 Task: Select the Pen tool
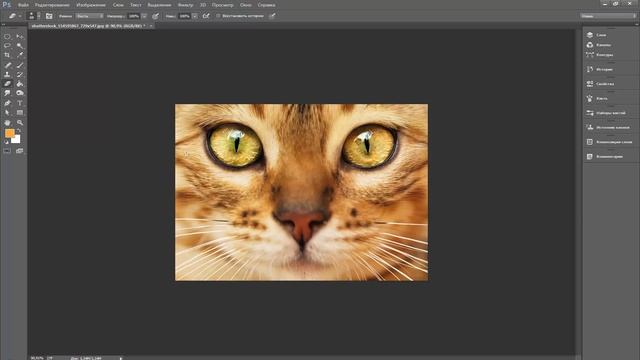pyautogui.click(x=7, y=103)
